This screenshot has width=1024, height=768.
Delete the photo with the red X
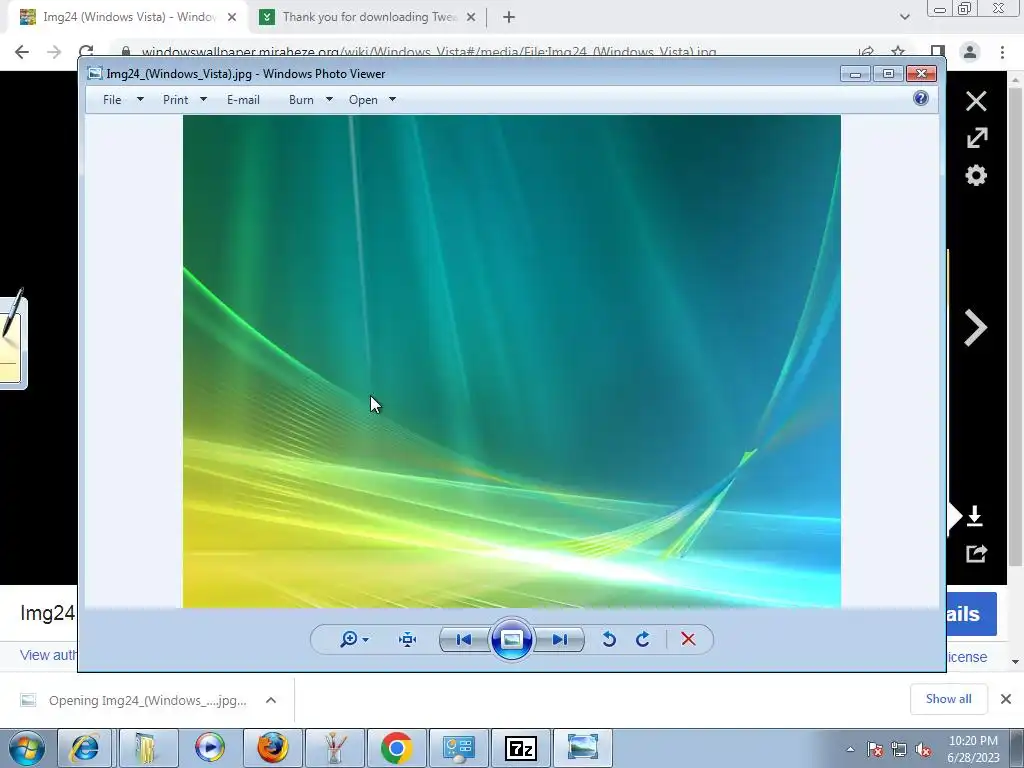tap(688, 639)
